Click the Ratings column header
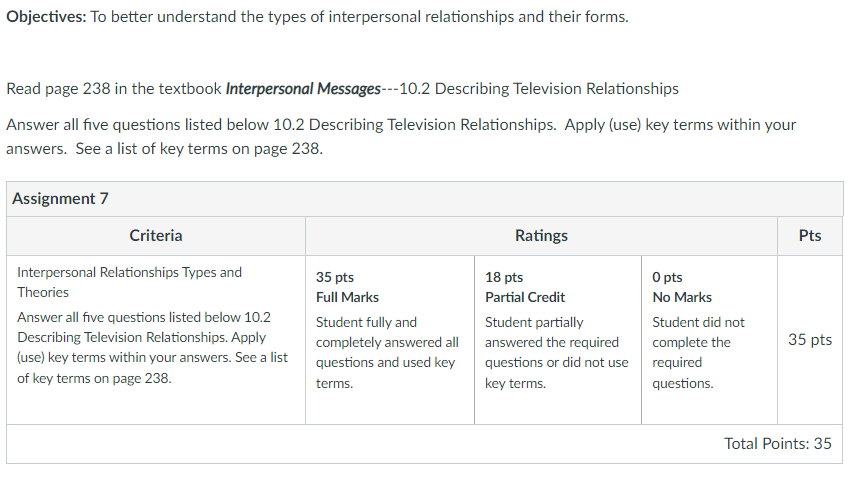This screenshot has height=479, width=861. 541,236
